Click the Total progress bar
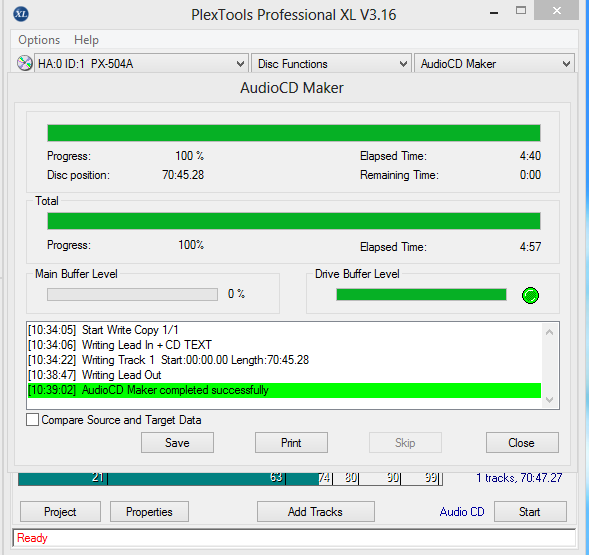This screenshot has height=555, width=589. pos(294,221)
